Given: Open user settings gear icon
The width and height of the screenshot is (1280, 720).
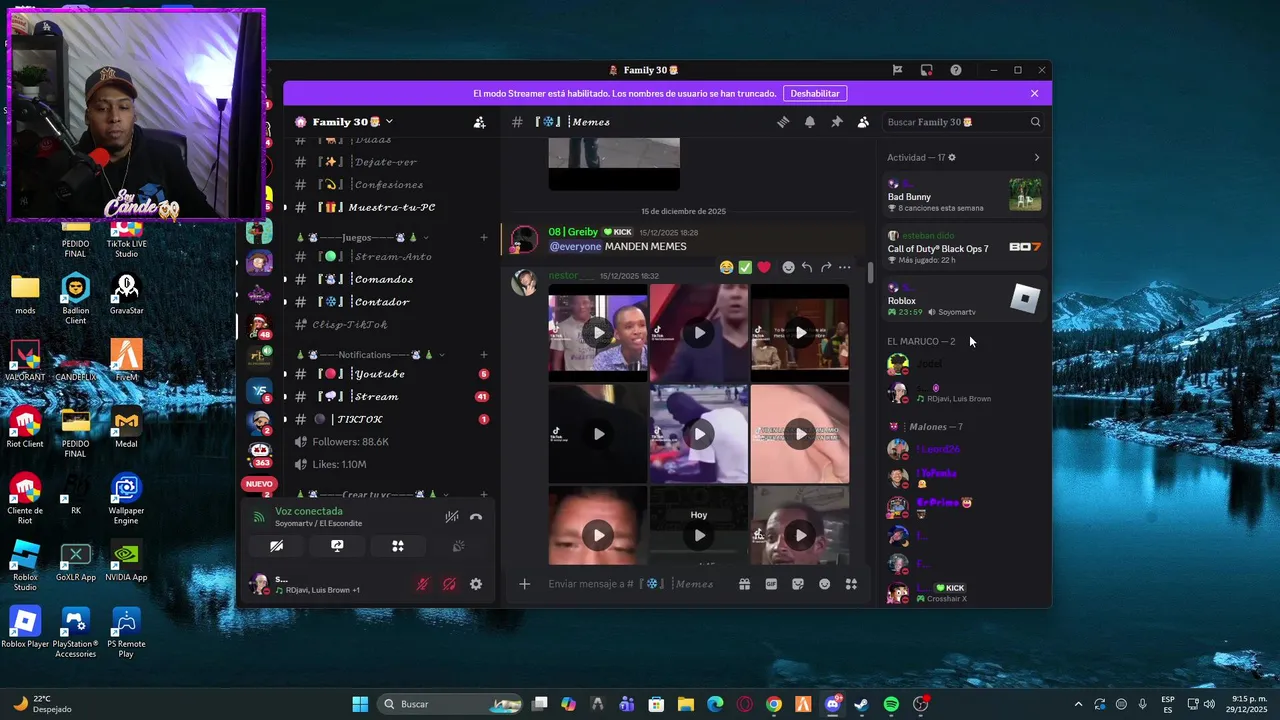Looking at the screenshot, I should tap(476, 584).
